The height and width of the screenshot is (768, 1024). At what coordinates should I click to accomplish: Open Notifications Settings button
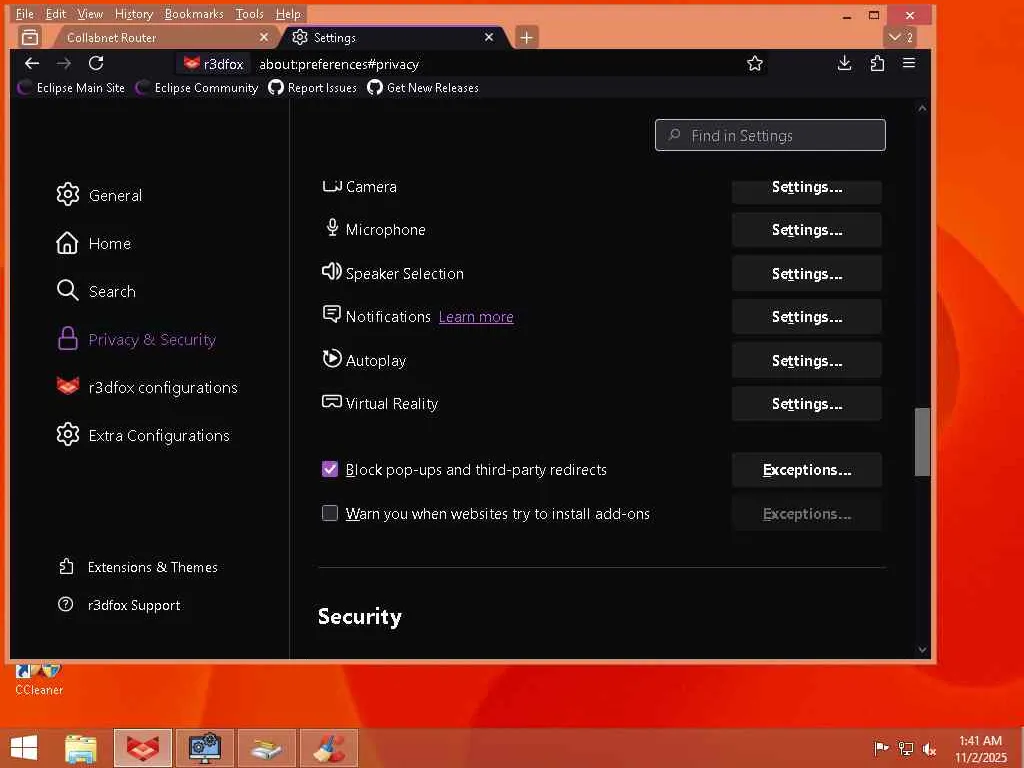pos(807,317)
